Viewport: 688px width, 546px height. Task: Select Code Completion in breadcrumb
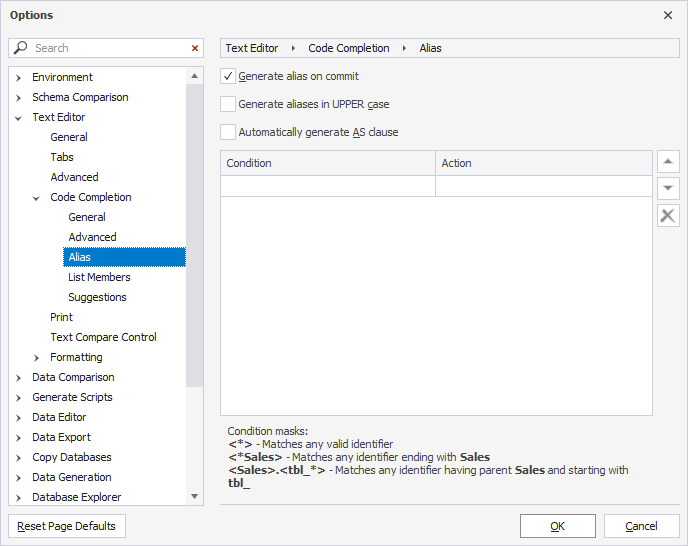(349, 48)
